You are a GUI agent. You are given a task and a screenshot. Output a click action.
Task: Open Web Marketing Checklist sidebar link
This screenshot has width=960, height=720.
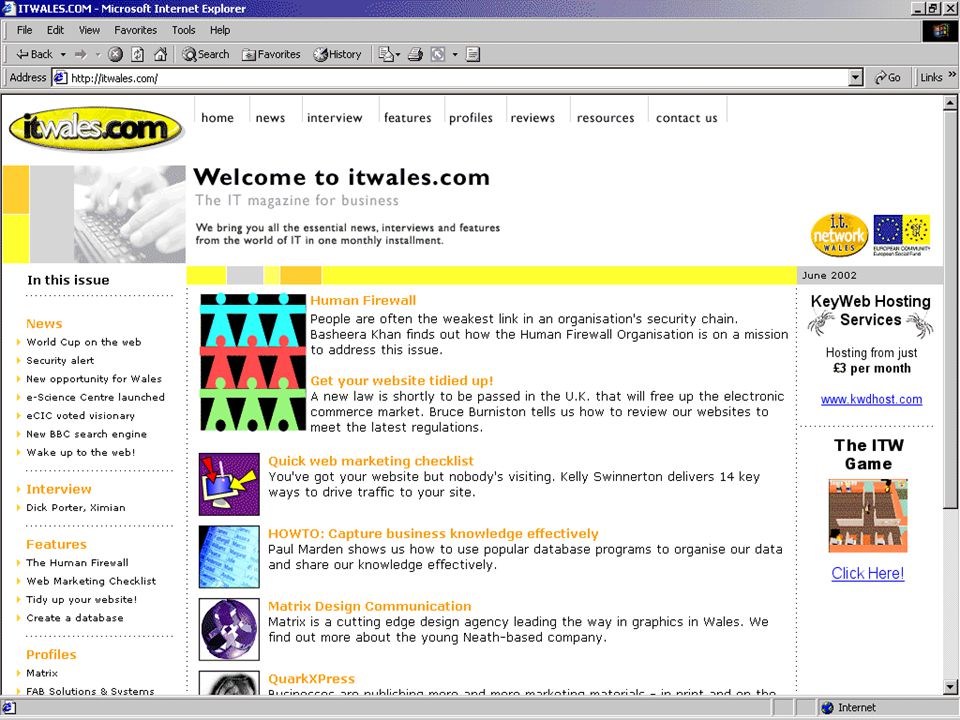(91, 581)
